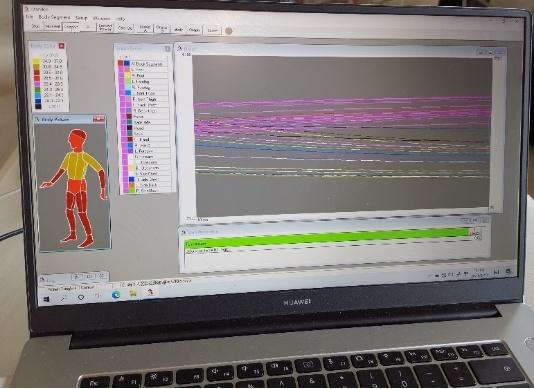The width and height of the screenshot is (534, 389).
Task: Select All Body Segments row in list
Action: coord(149,64)
